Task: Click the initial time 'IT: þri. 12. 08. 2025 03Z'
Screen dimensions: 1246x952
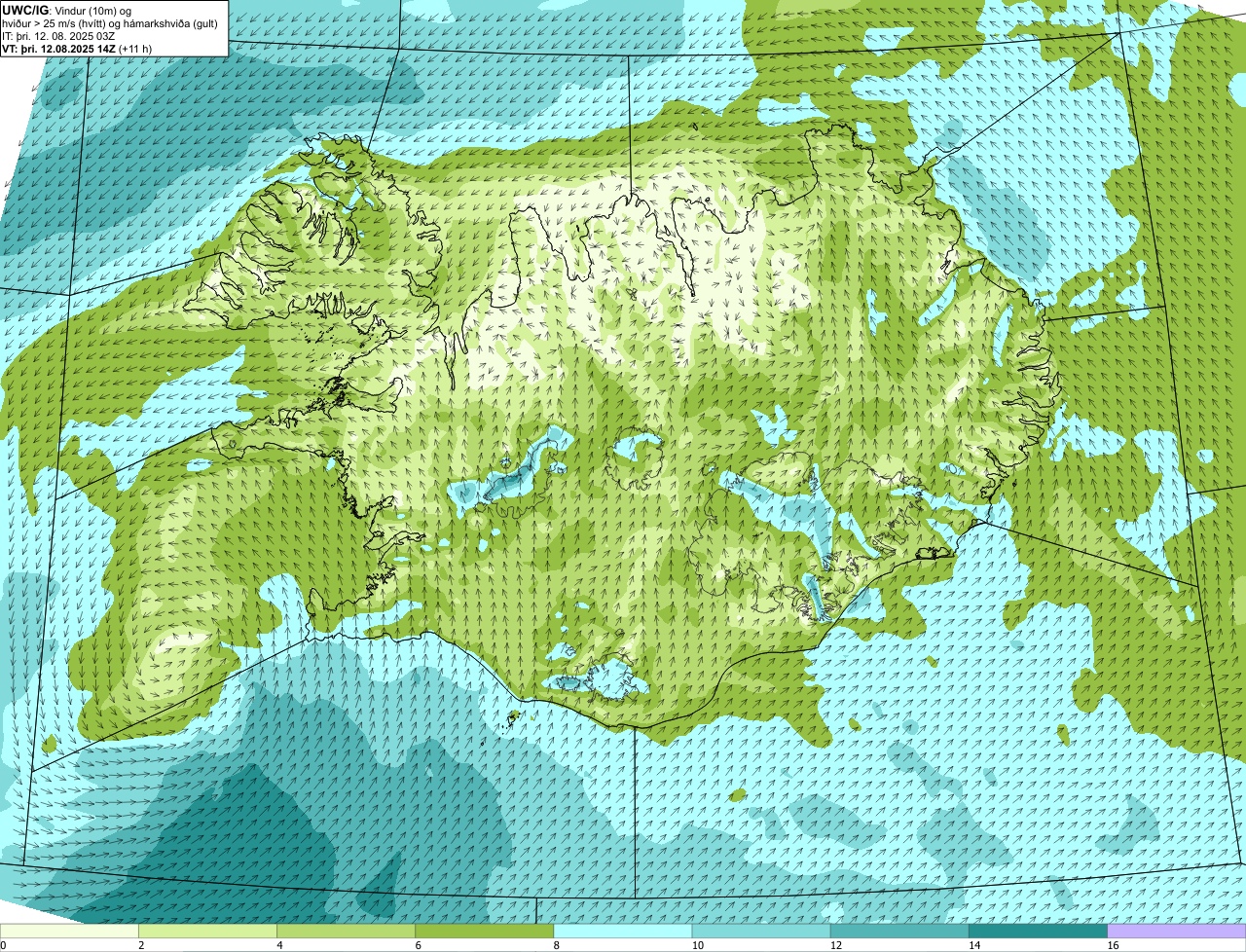Action: [x=58, y=36]
